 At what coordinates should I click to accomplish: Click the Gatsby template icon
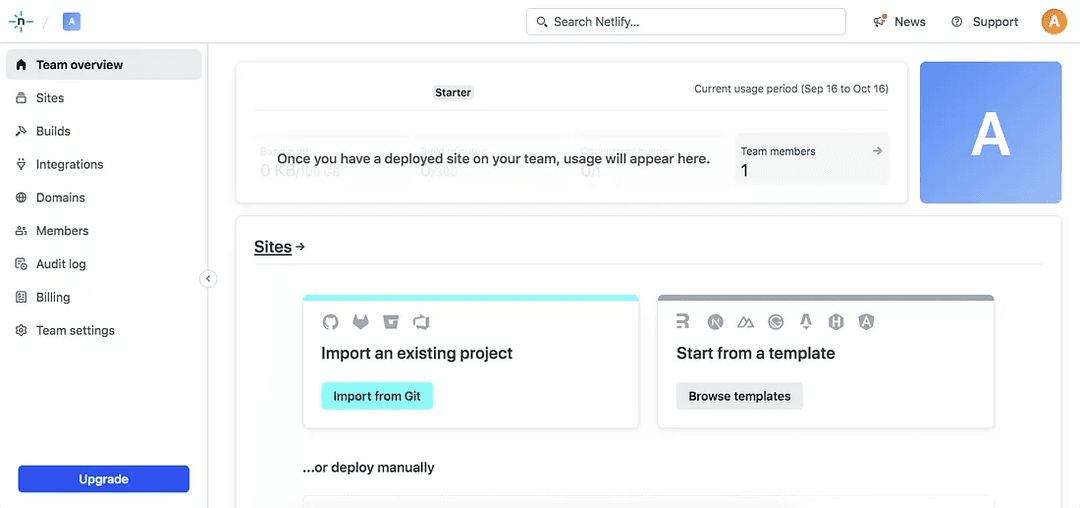[776, 322]
